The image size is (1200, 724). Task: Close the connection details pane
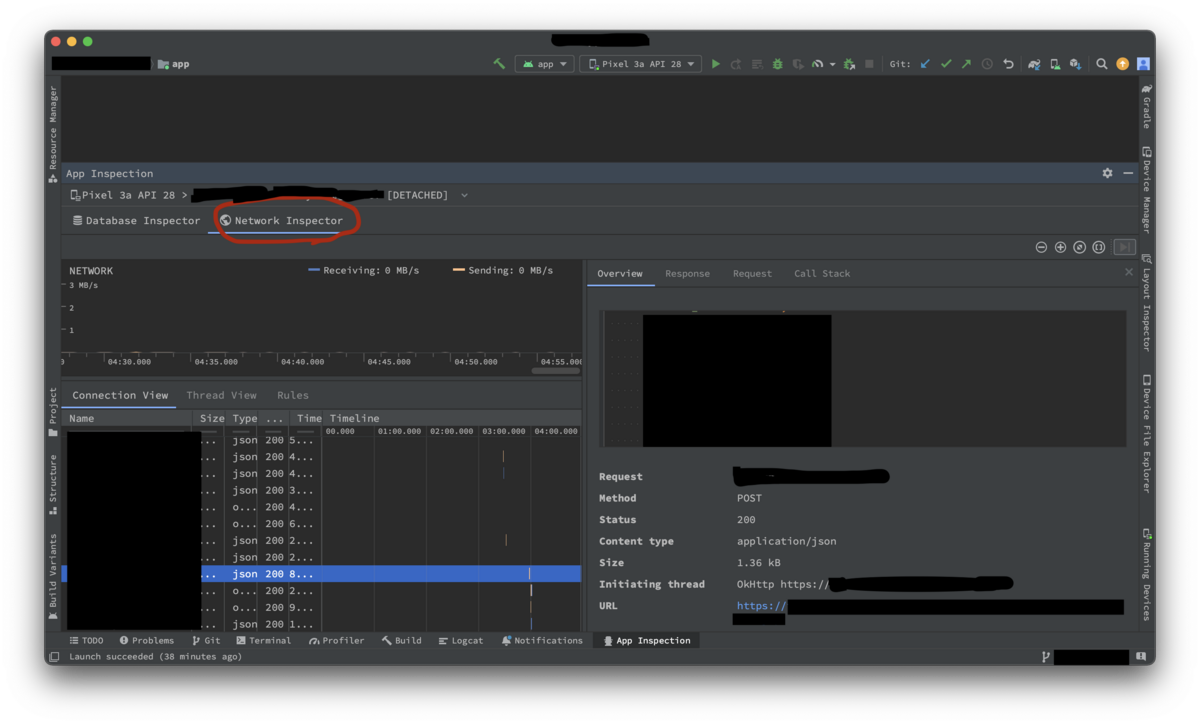[1129, 272]
